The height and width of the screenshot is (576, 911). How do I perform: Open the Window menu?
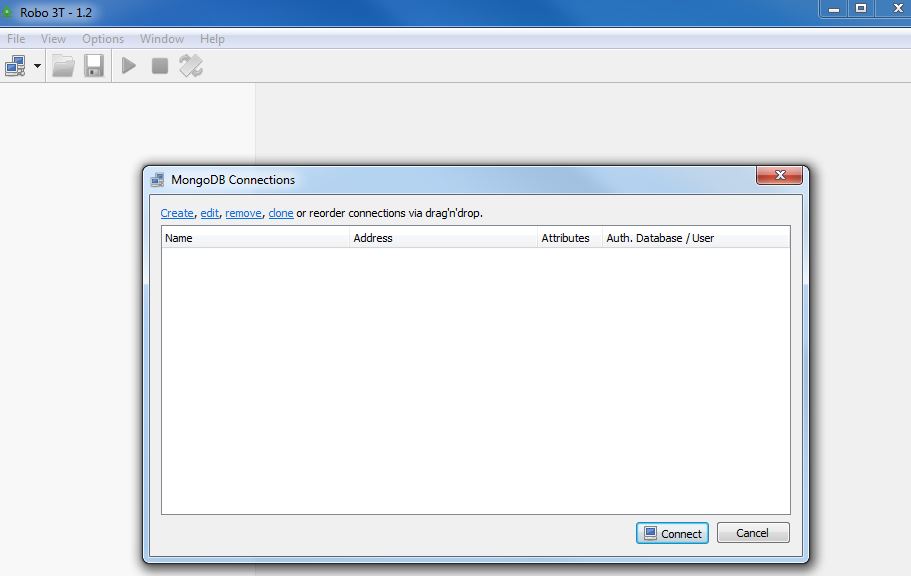pyautogui.click(x=162, y=39)
